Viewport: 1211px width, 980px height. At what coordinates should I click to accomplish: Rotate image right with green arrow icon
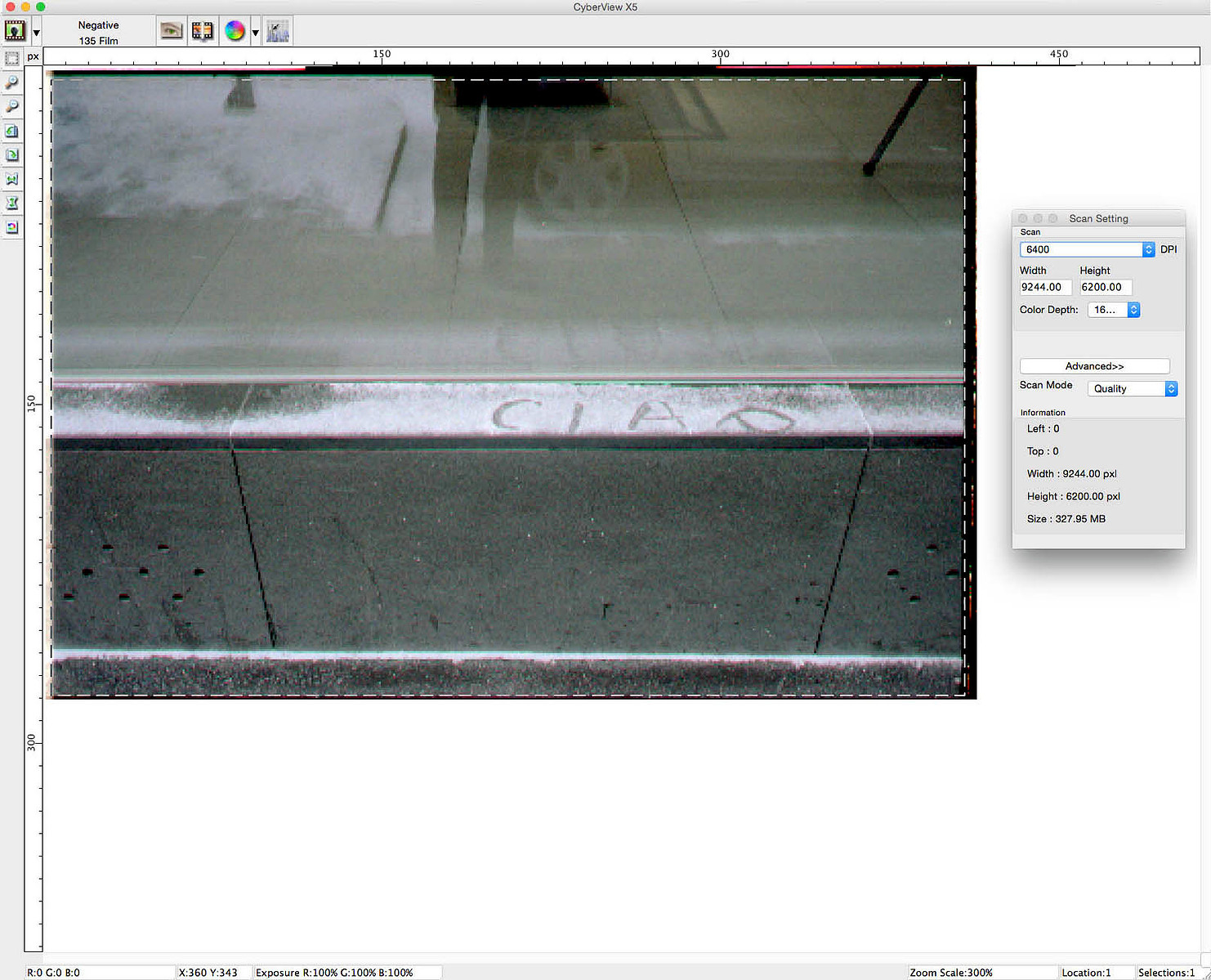pyautogui.click(x=12, y=154)
